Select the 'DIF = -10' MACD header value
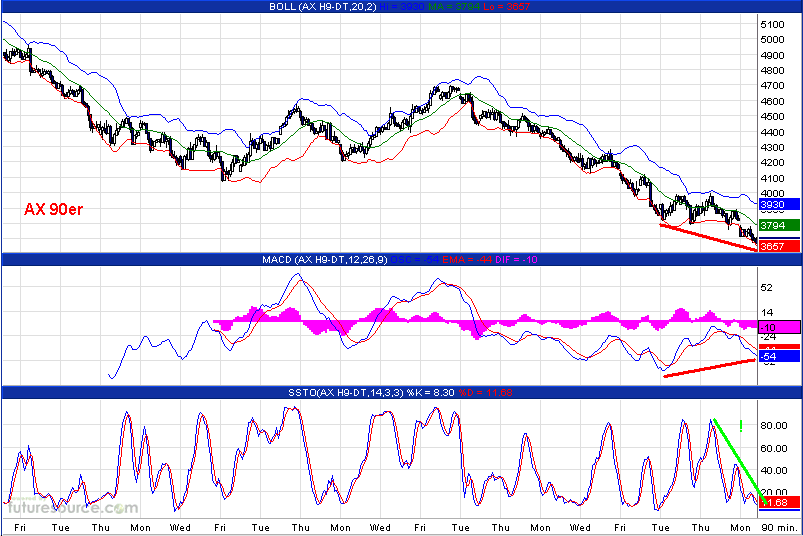The image size is (803, 536). pyautogui.click(x=516, y=260)
